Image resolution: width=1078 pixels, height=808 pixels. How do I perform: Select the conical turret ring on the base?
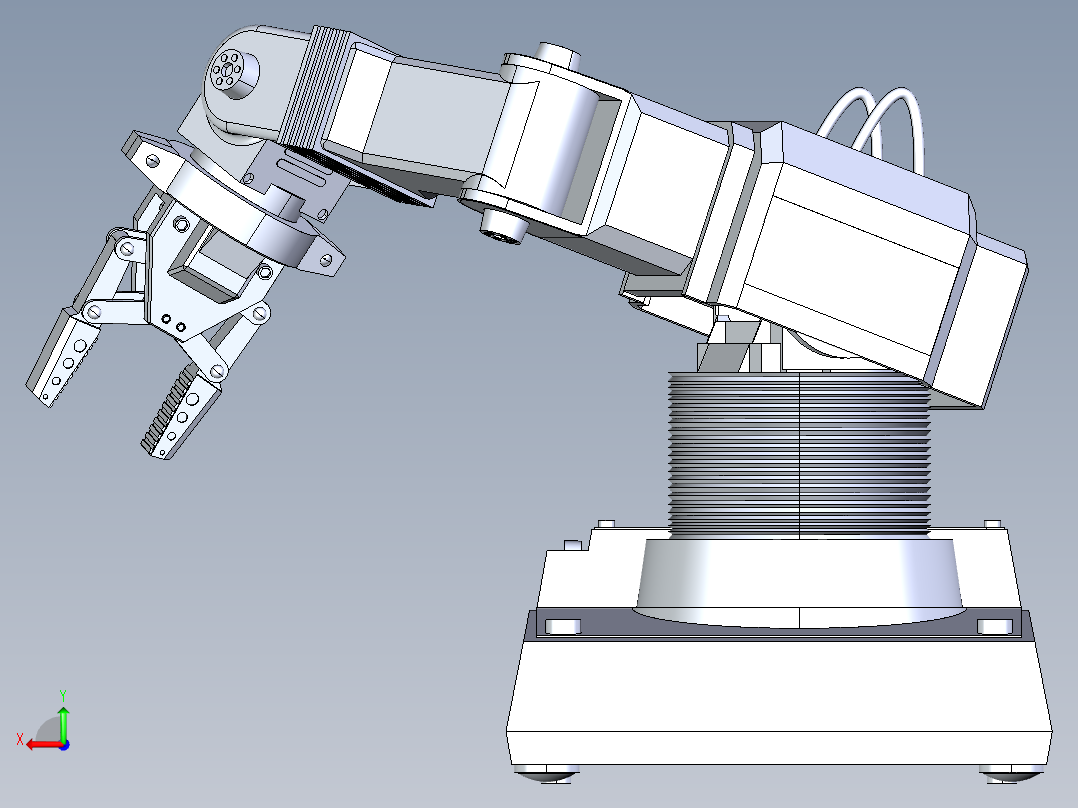(799, 583)
